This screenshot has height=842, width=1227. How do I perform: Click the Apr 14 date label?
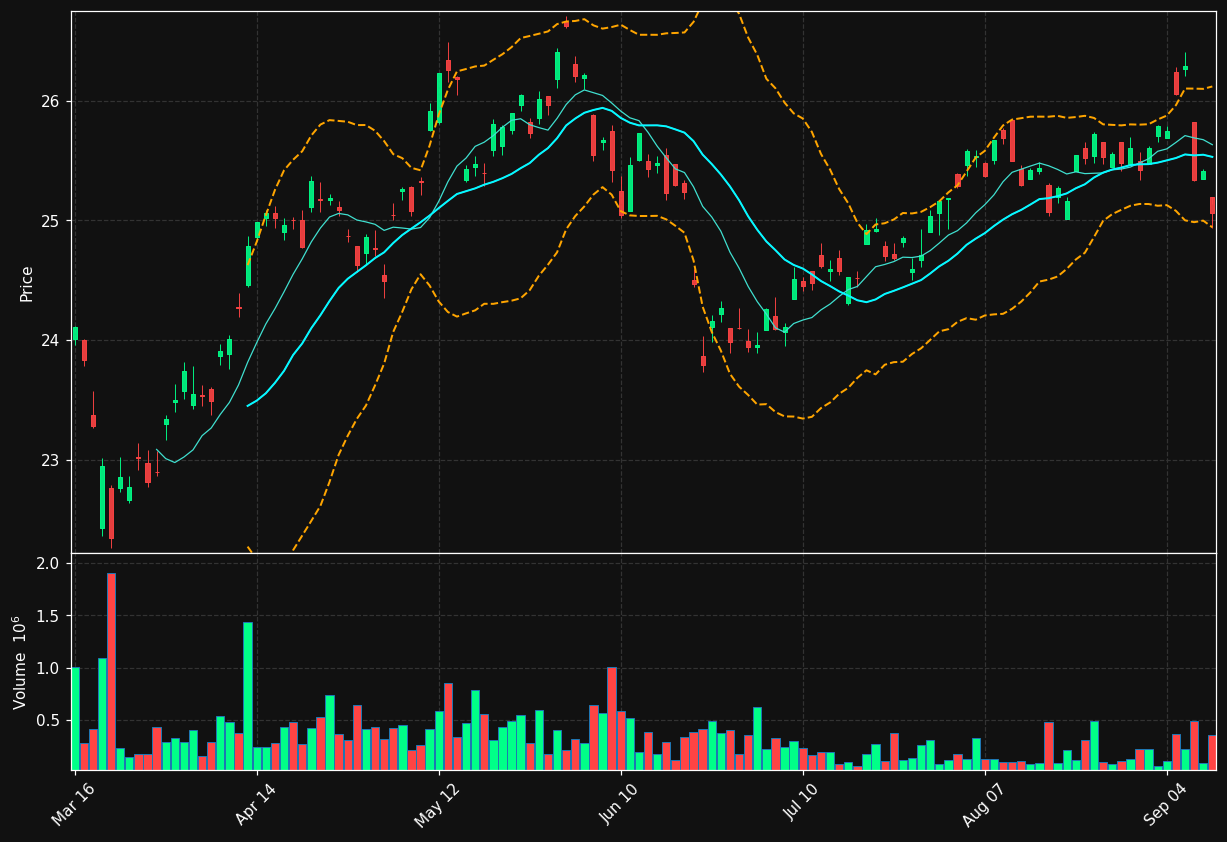point(255,803)
